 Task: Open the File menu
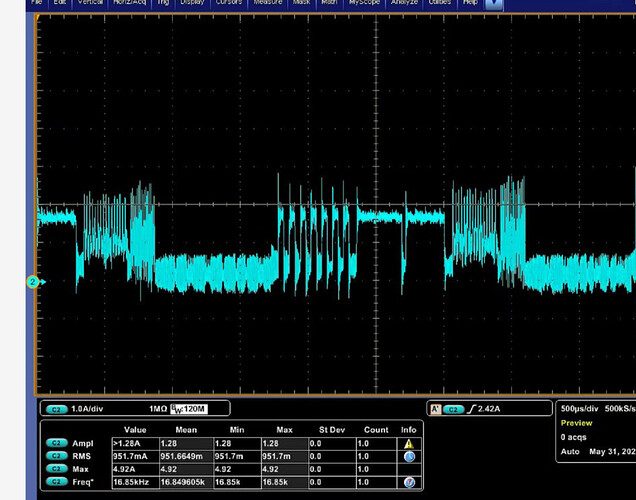[37, 2]
